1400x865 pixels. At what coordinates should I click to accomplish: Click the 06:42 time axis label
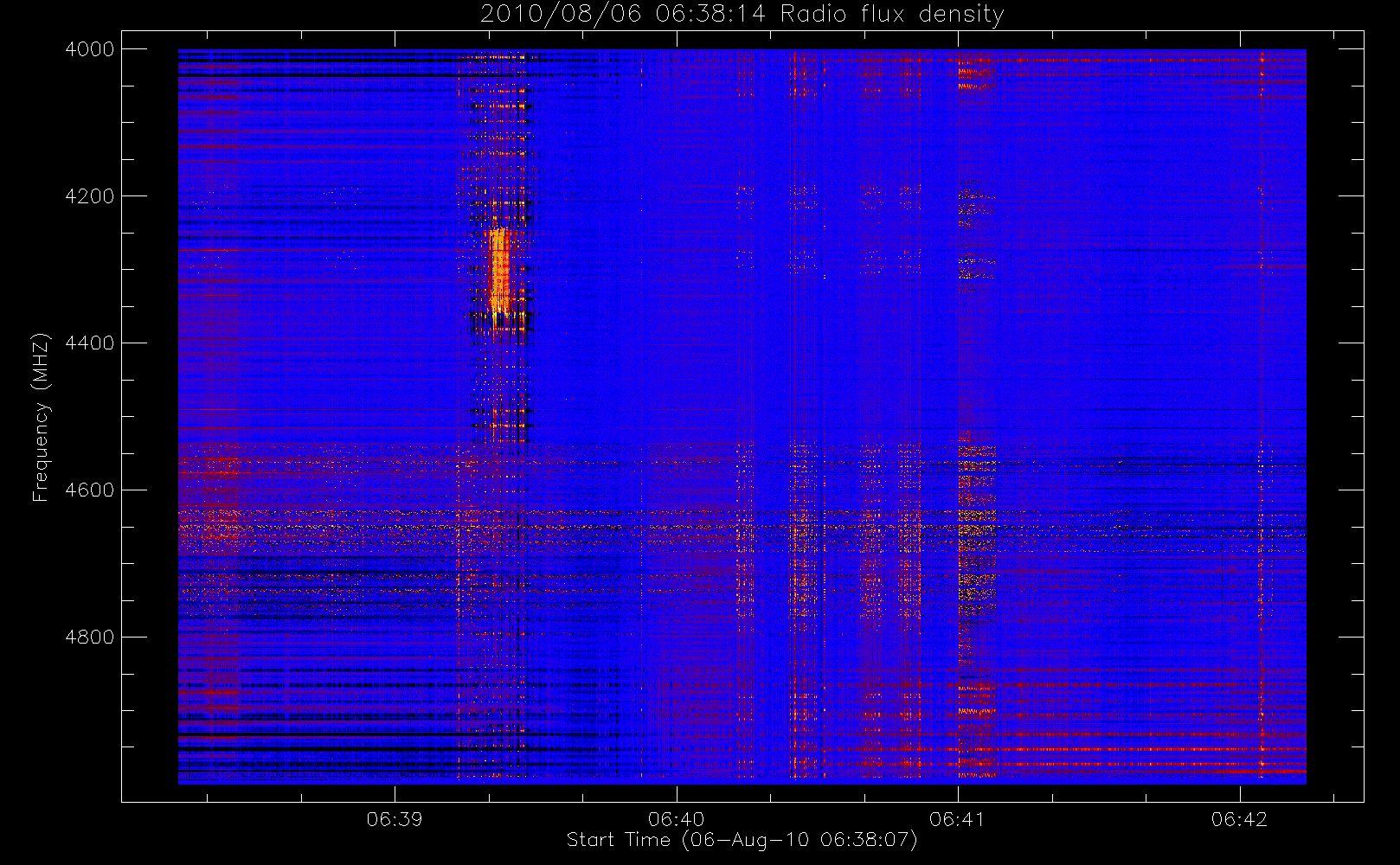[1239, 819]
